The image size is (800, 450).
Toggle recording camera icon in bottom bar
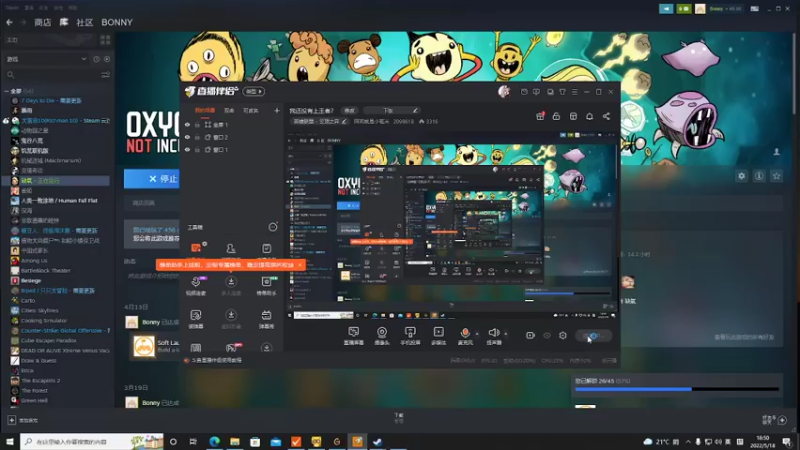coord(530,336)
